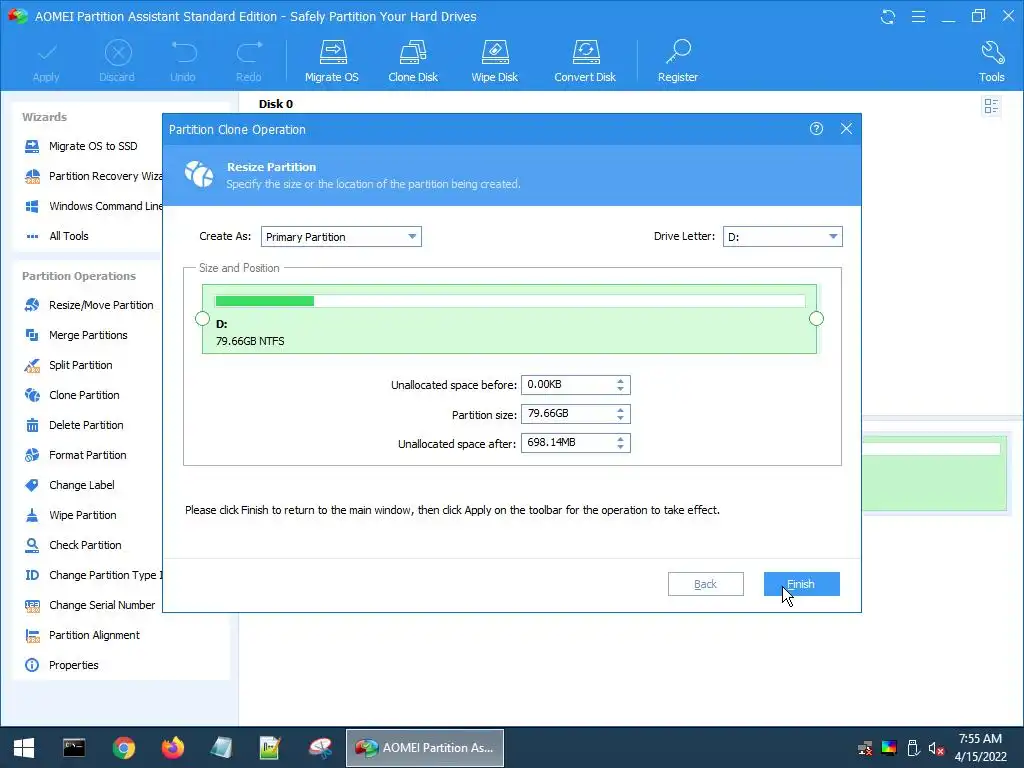The height and width of the screenshot is (768, 1024).
Task: Increase Partition size value
Action: [620, 409]
